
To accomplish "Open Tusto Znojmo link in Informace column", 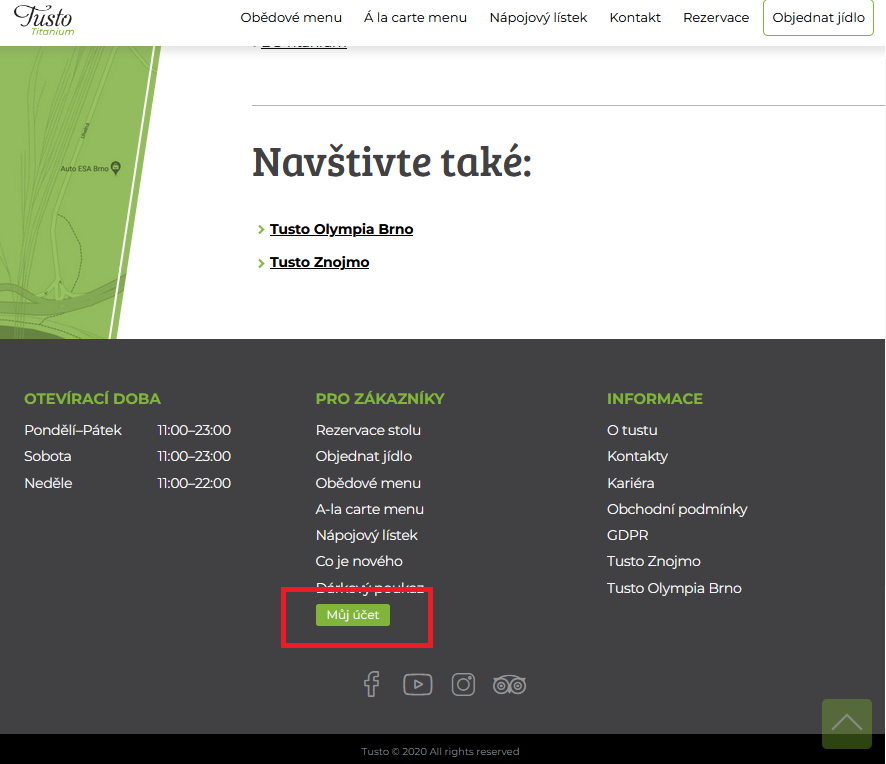I will [x=653, y=561].
